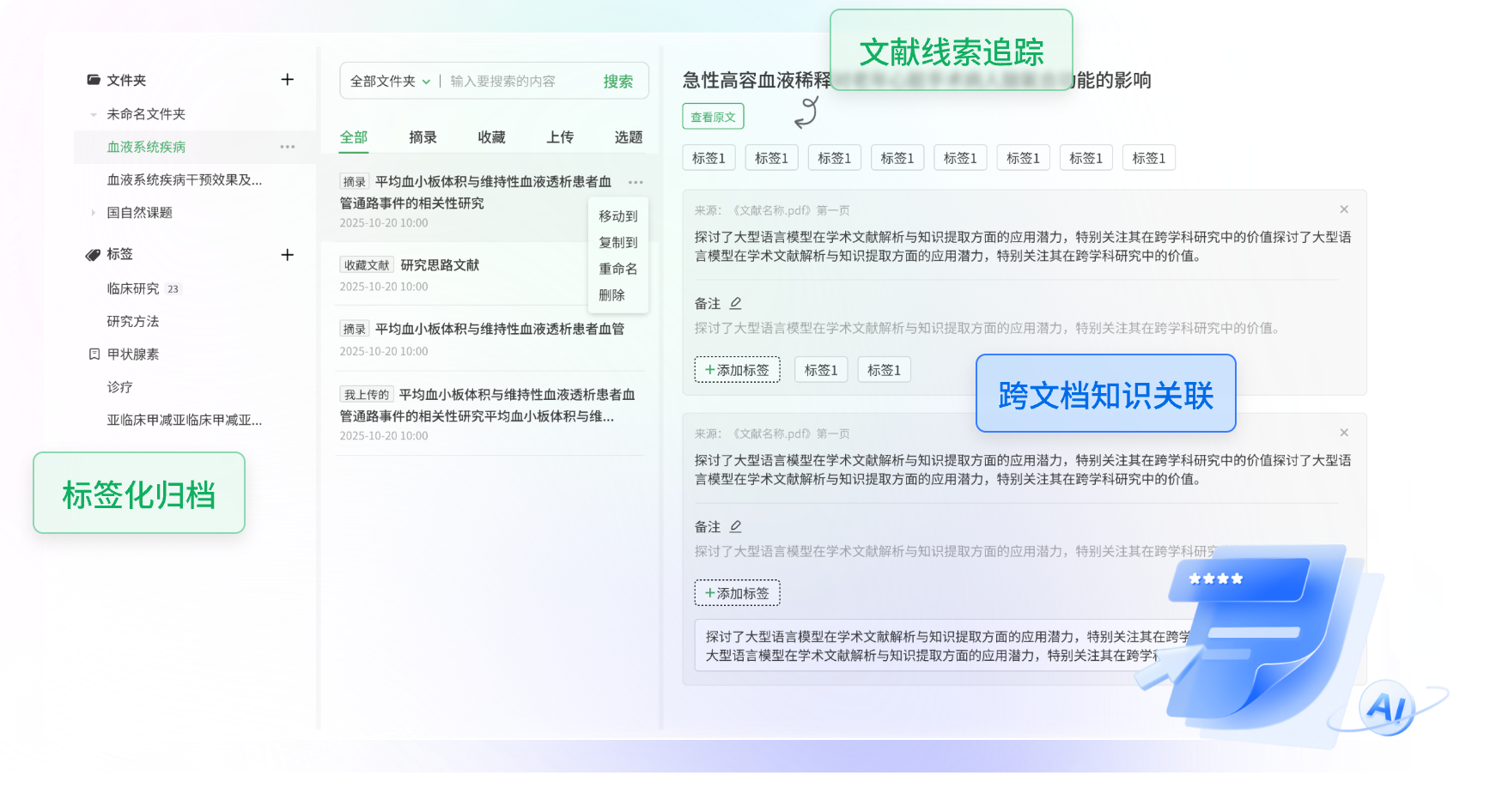
Task: Select 重命名 from the context menu
Action: 616,269
